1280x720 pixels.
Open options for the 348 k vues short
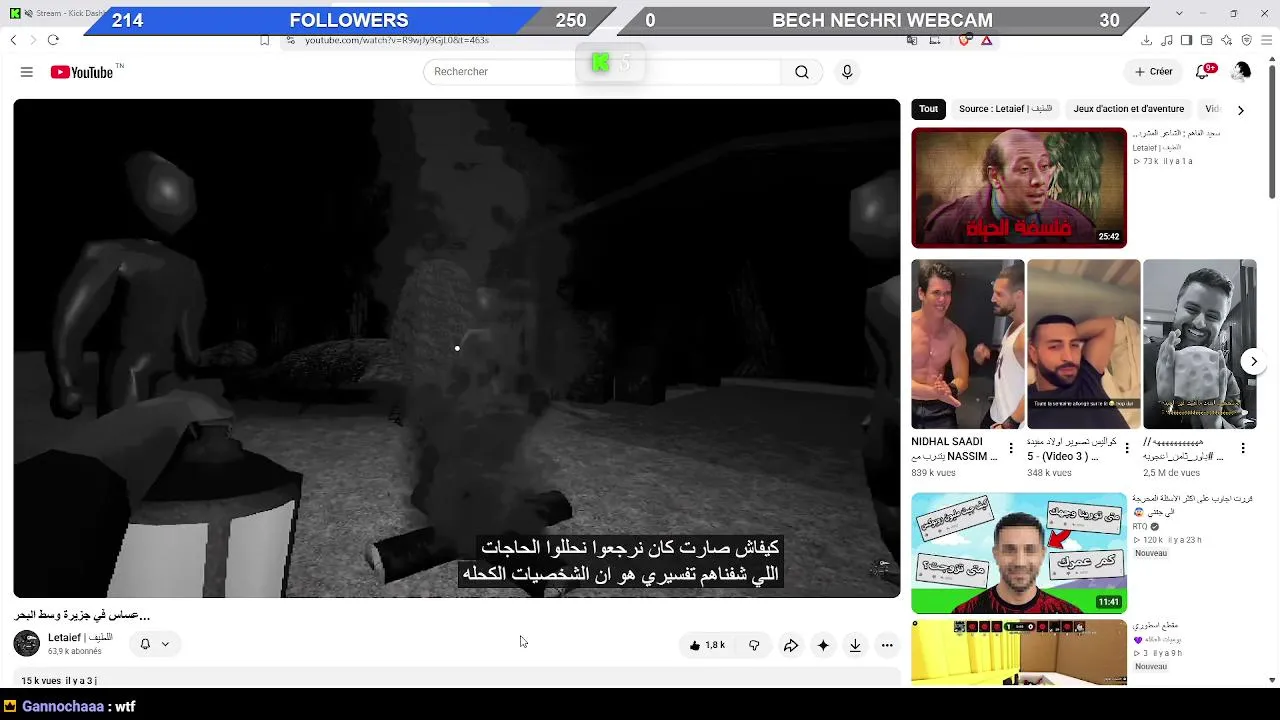[x=1127, y=448]
